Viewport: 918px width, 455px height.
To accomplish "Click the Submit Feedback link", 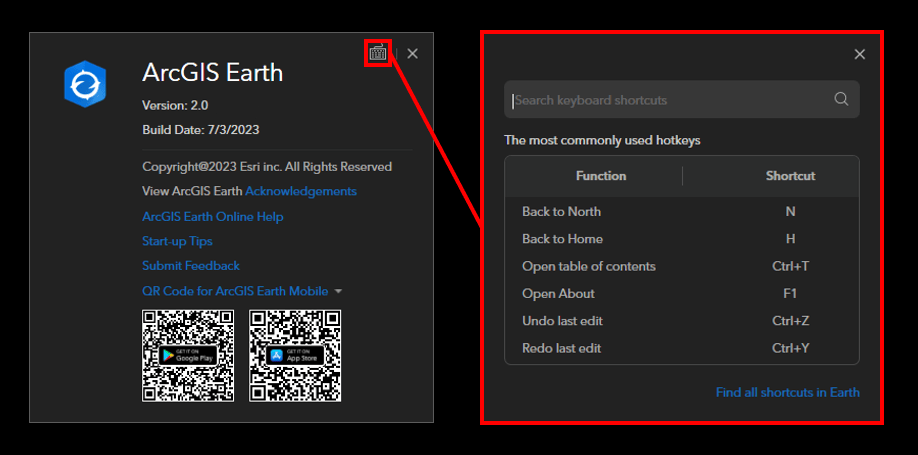I will point(191,266).
